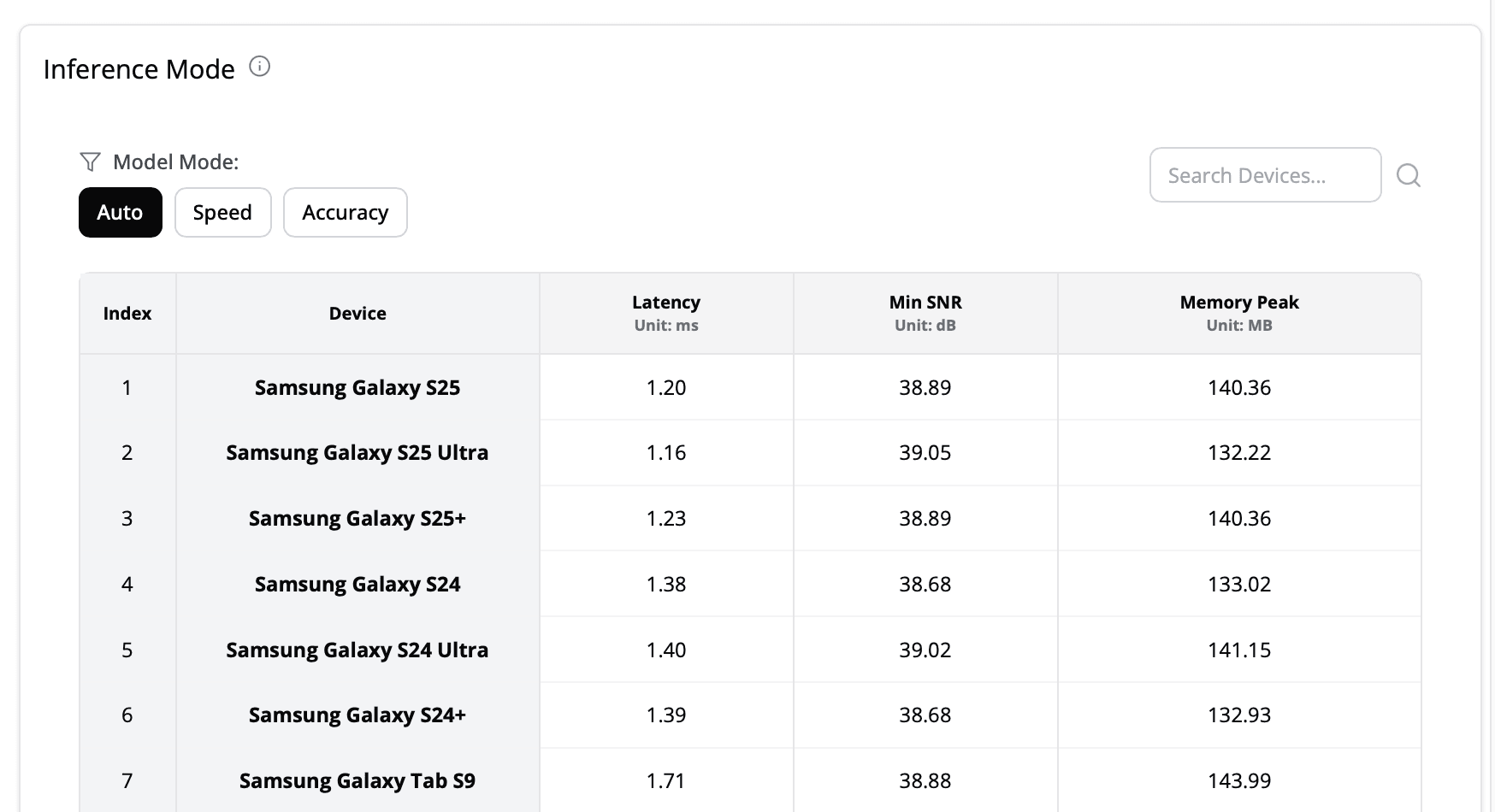
Task: Select the Speed model mode
Action: point(222,212)
